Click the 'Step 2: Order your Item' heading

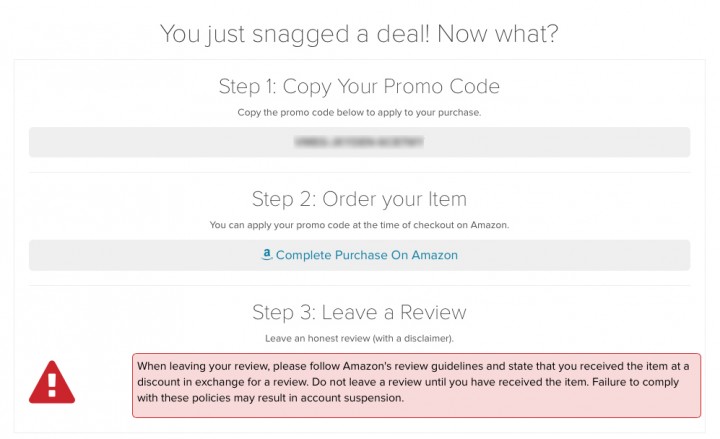(x=359, y=198)
